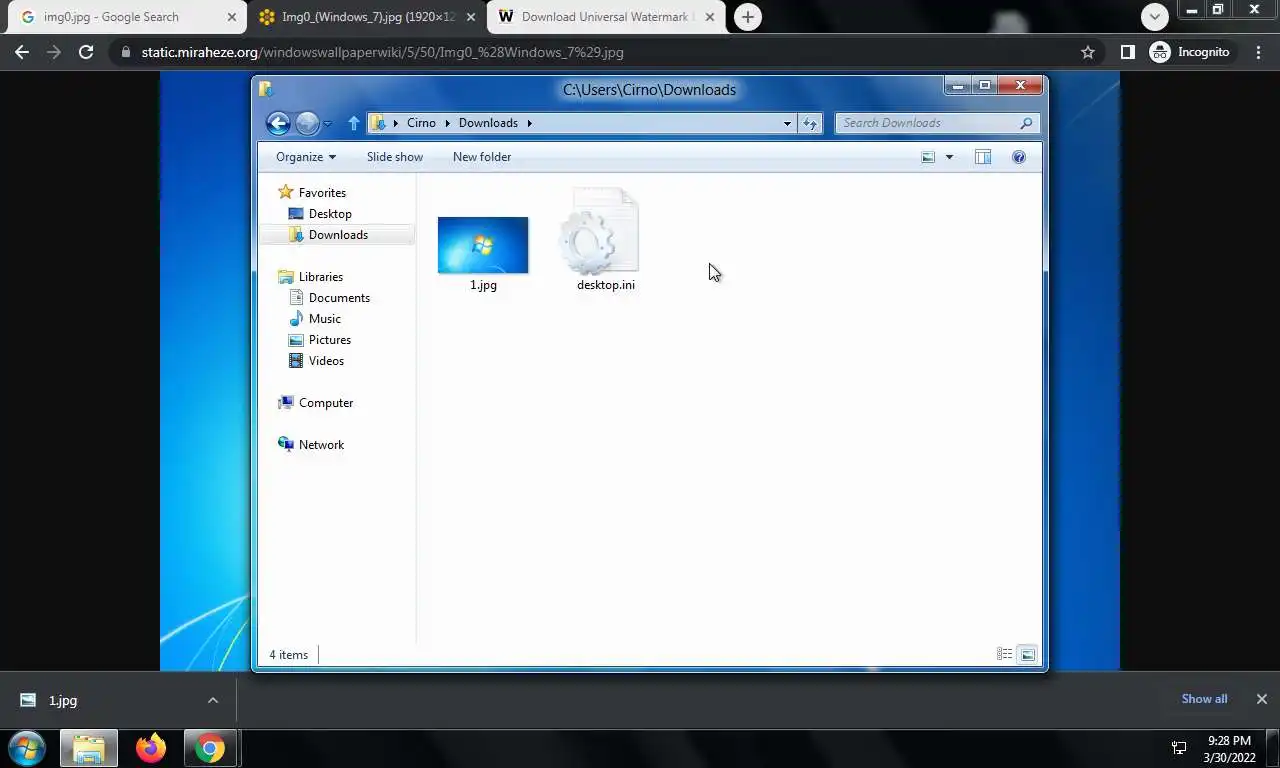This screenshot has height=768, width=1280.
Task: Open Firefox from taskbar
Action: (151, 748)
